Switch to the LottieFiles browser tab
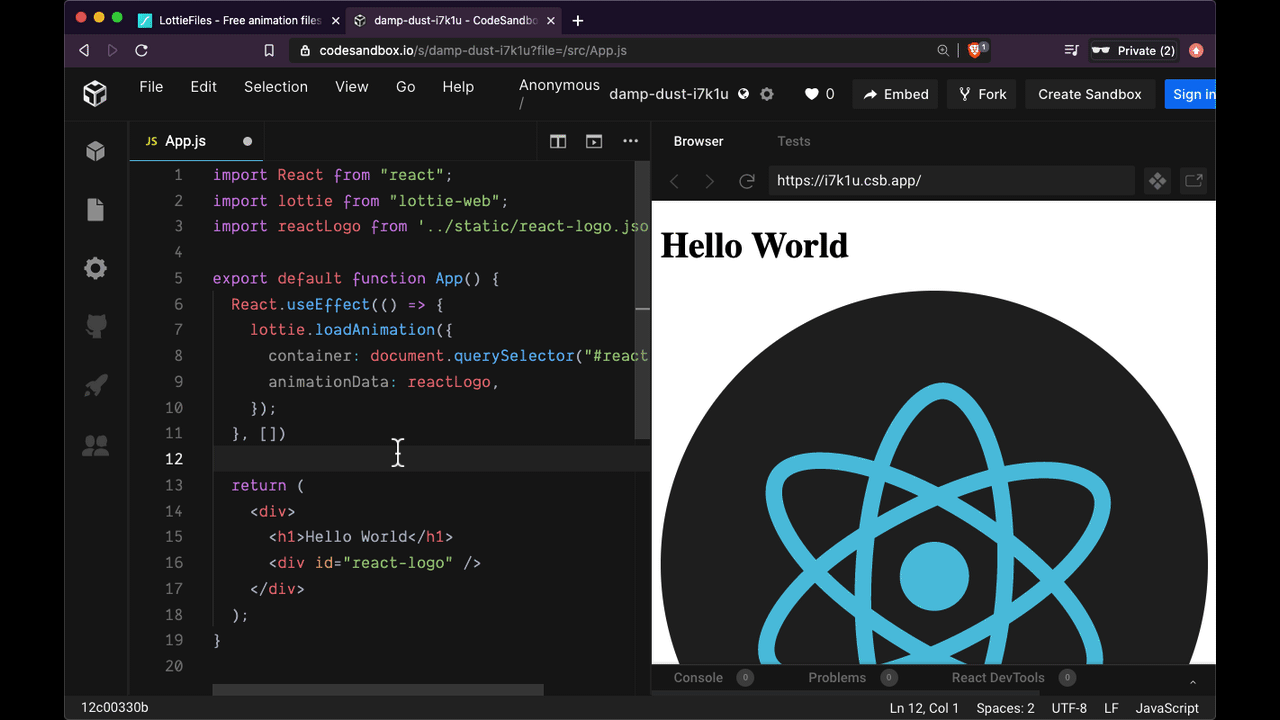The height and width of the screenshot is (720, 1280). point(237,20)
